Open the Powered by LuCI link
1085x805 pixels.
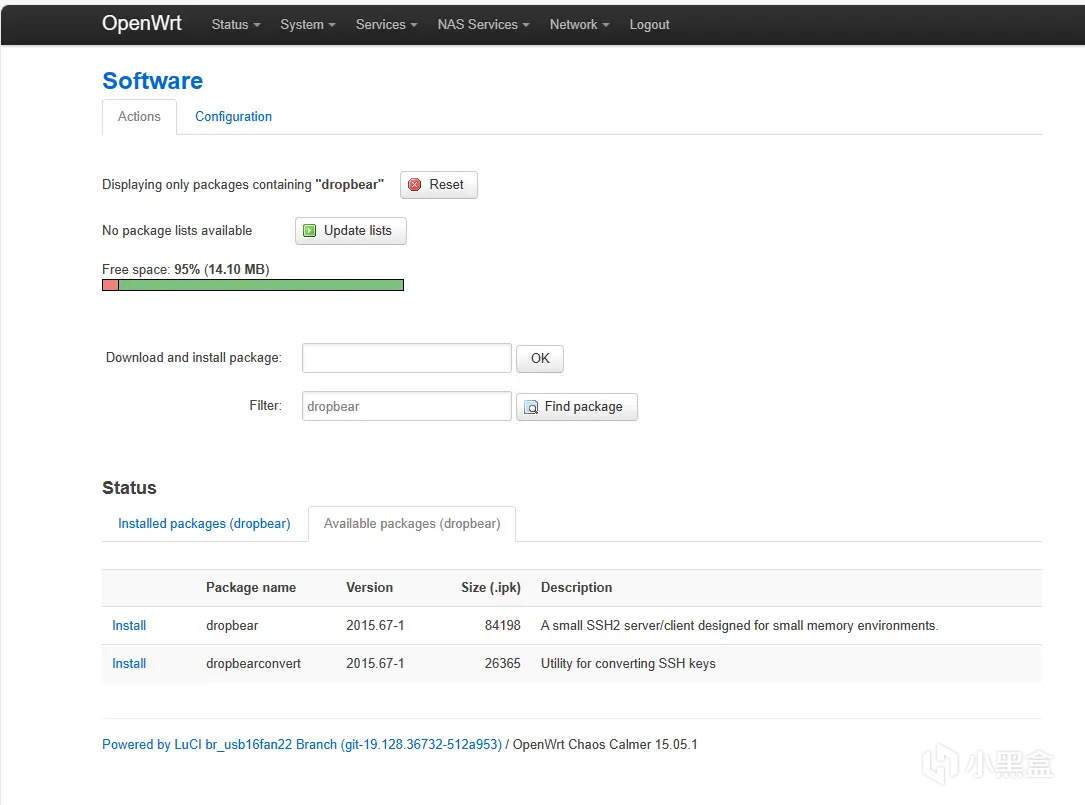click(301, 745)
